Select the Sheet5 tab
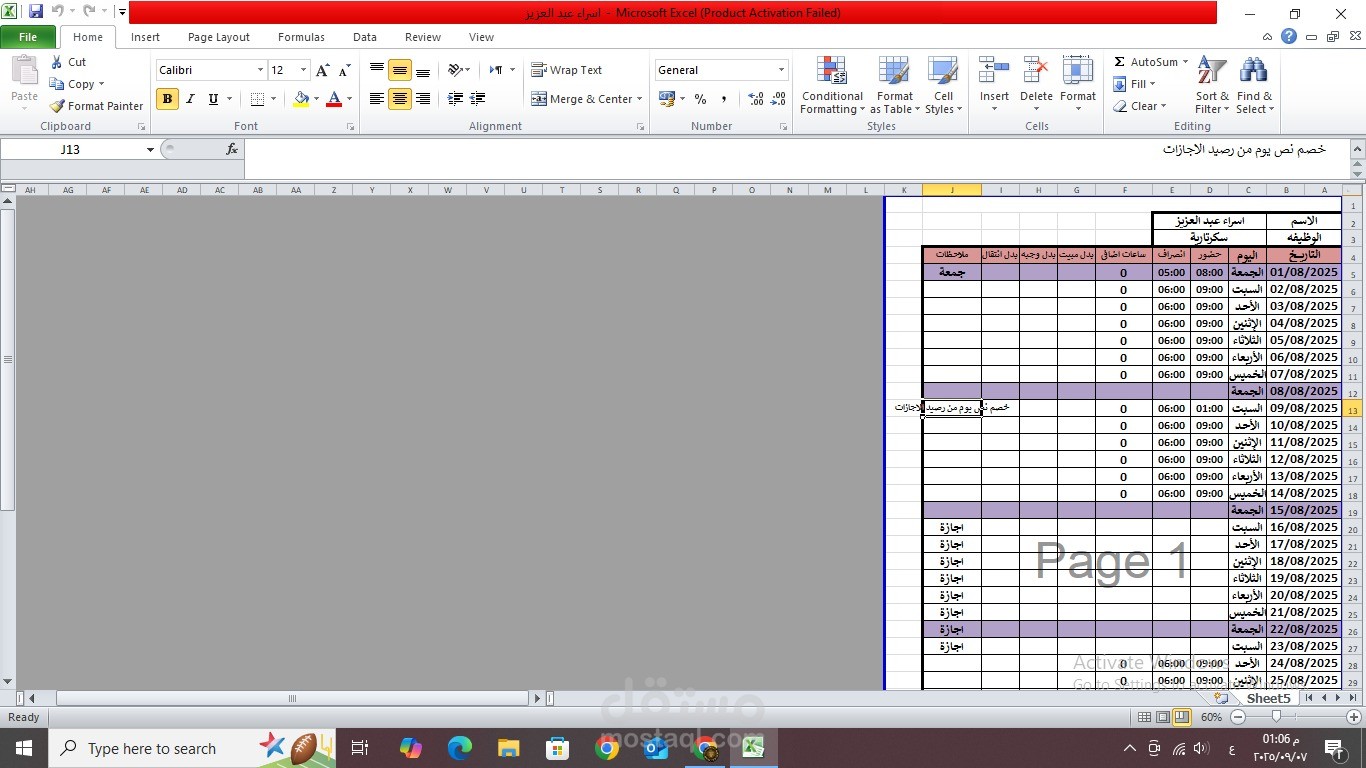Screen dimensions: 1366x768 1268,698
